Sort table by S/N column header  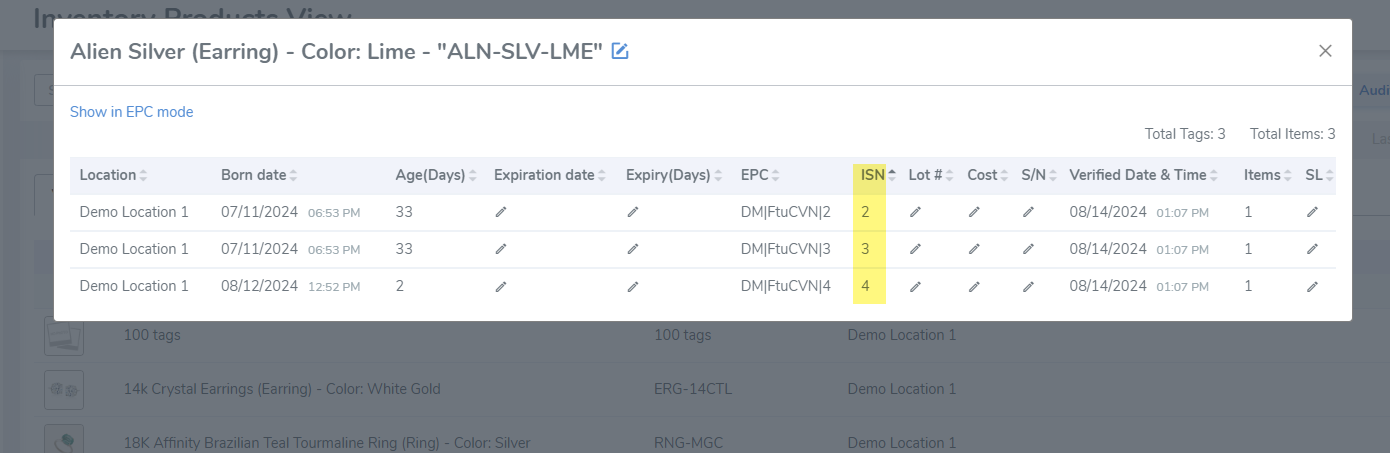[x=1039, y=175]
